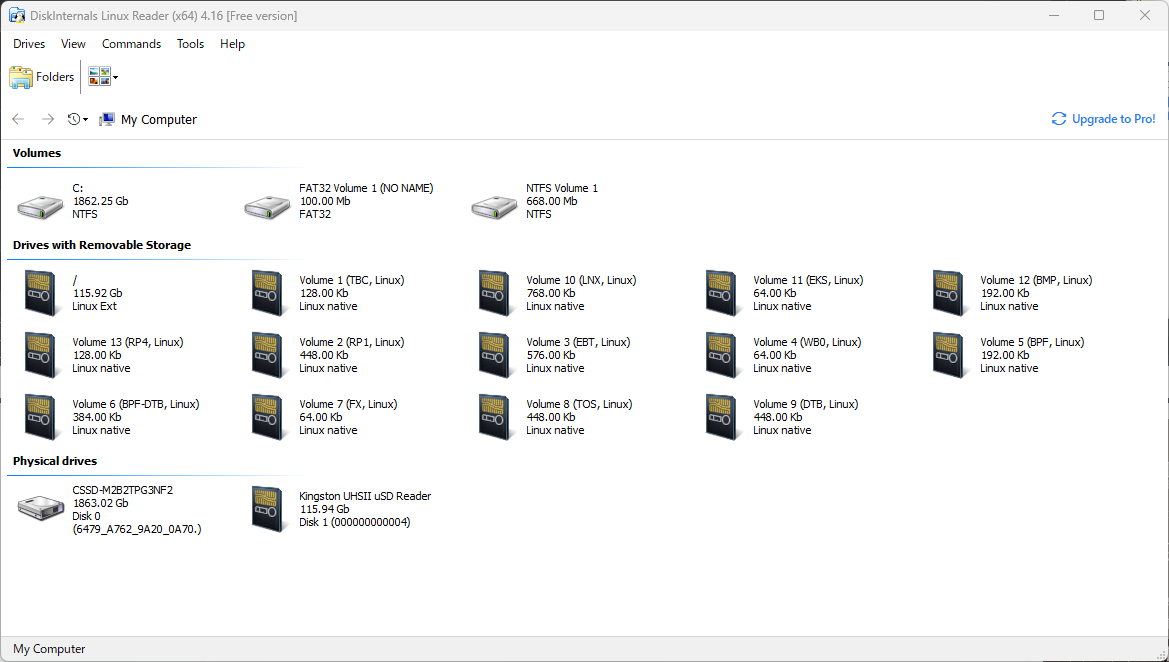Screen dimensions: 1169x662
Task: Select Volume 12 (BMP, Linux) icon
Action: tap(948, 293)
